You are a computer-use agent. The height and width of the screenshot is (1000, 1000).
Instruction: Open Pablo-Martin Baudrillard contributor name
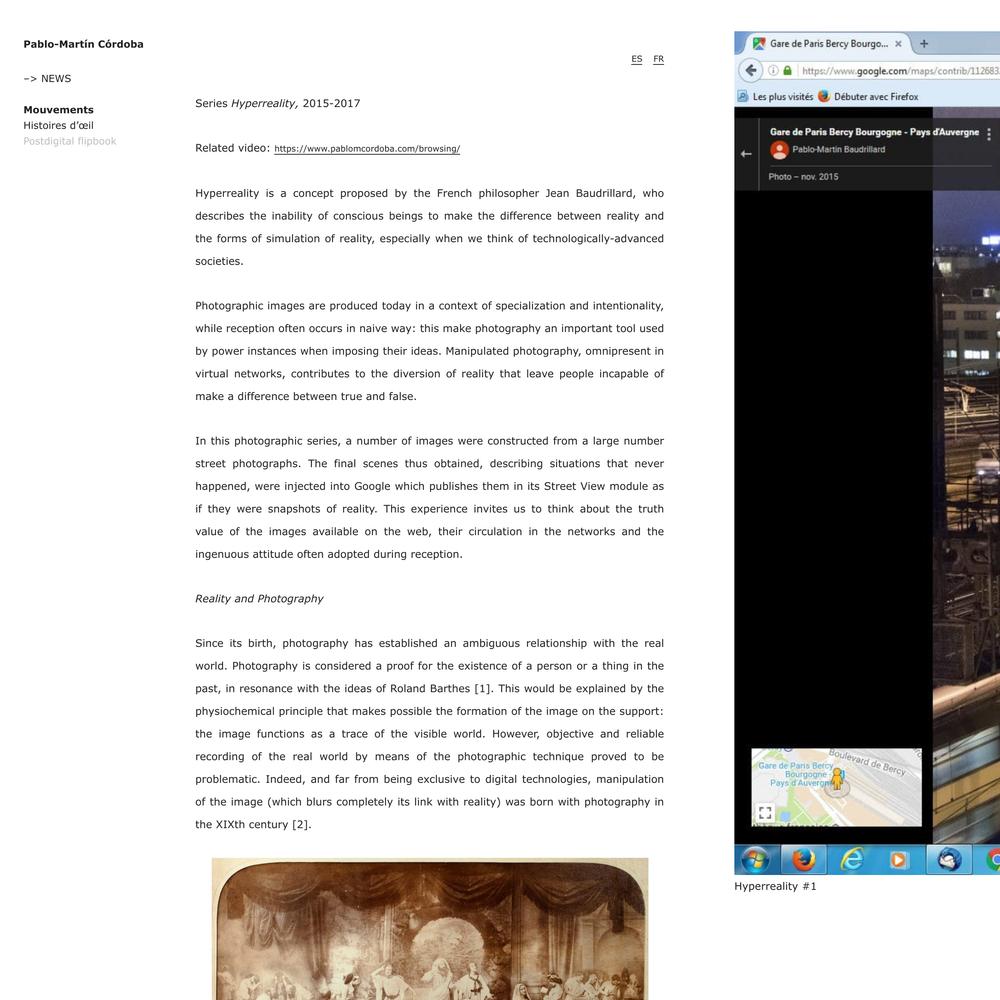[x=839, y=149]
